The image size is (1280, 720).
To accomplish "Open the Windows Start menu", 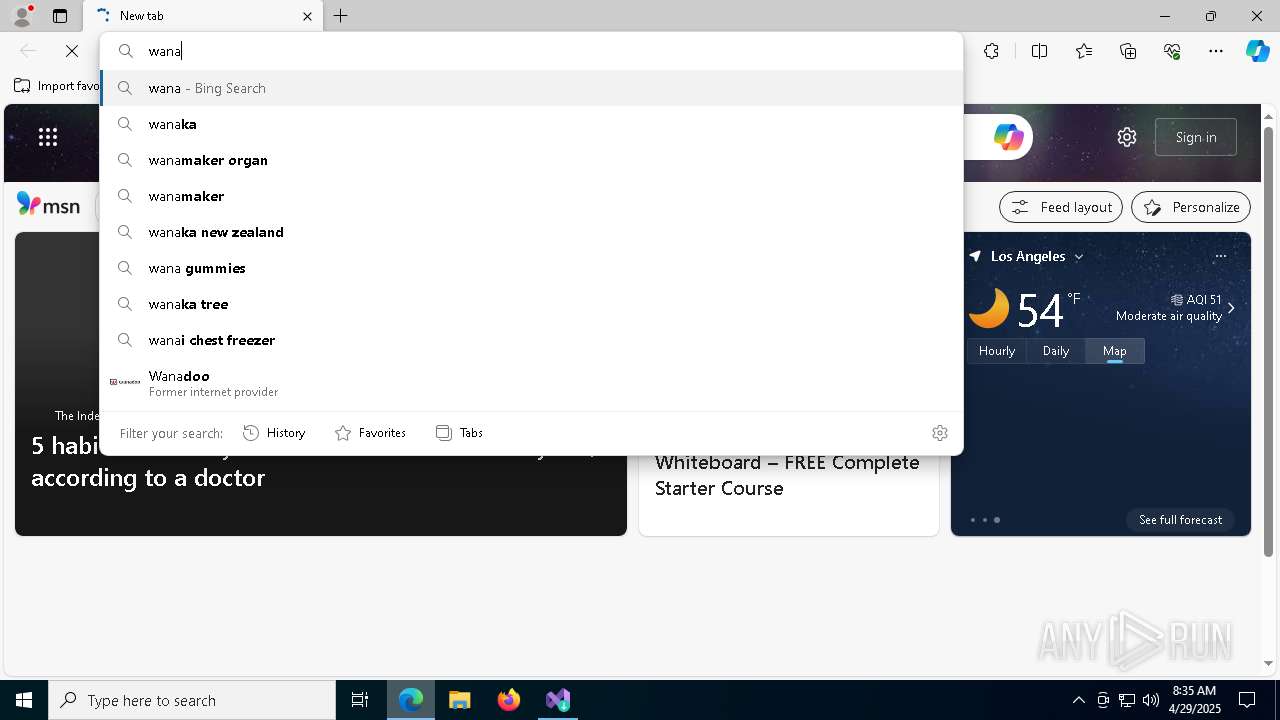I will (24, 700).
